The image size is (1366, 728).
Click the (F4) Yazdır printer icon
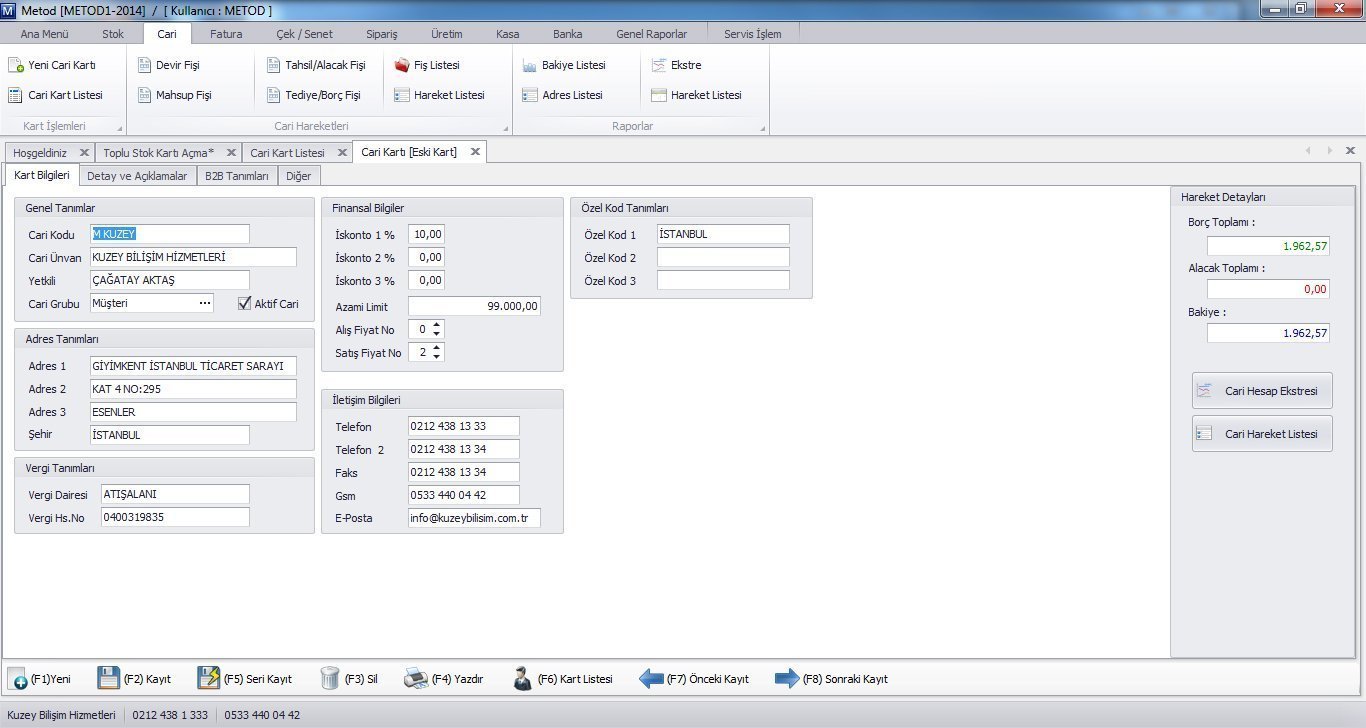click(416, 678)
